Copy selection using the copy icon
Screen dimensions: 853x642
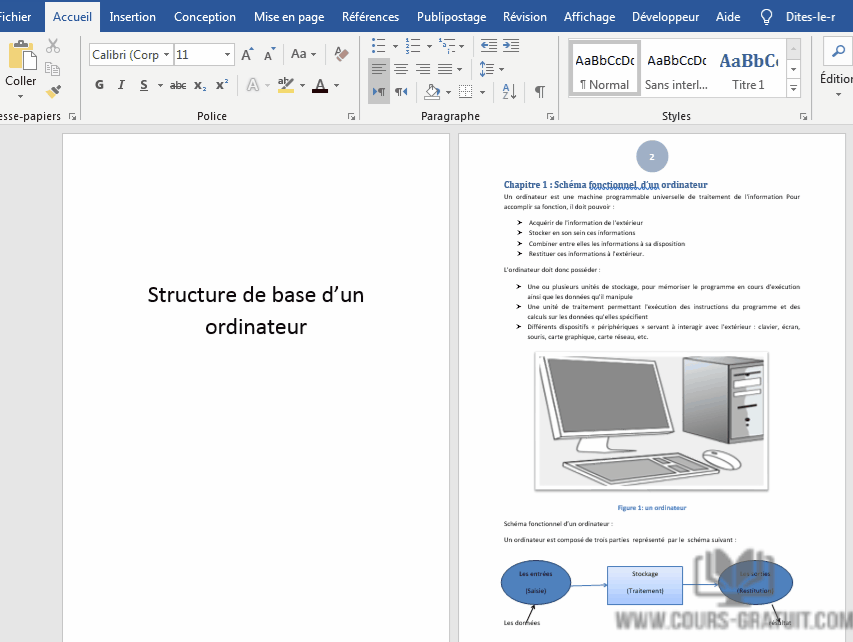(x=53, y=69)
